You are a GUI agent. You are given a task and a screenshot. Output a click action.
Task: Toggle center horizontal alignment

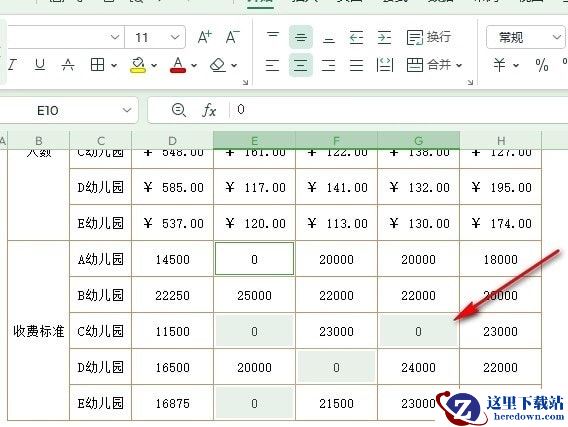pos(301,65)
